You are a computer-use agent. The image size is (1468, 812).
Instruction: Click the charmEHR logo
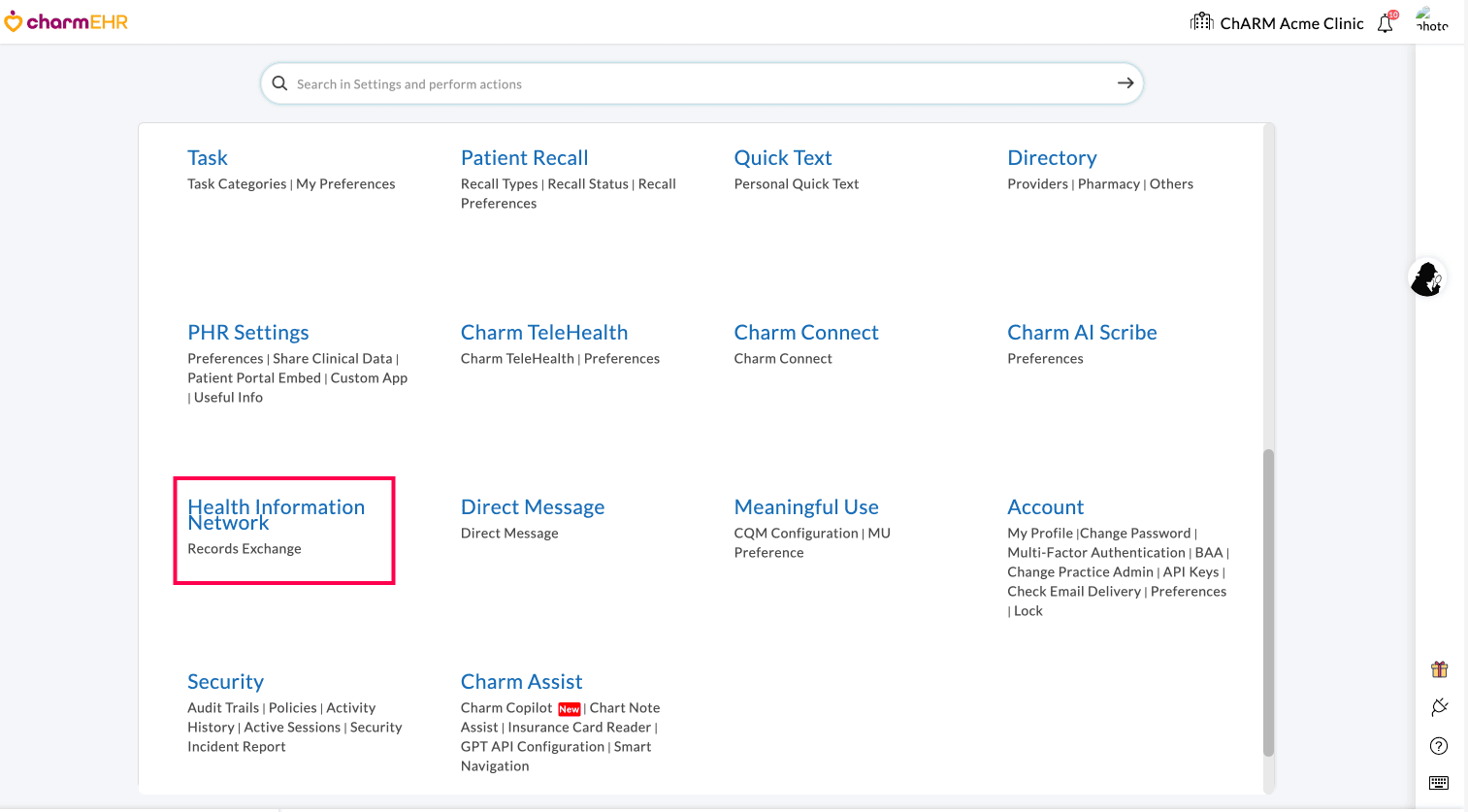tap(66, 21)
